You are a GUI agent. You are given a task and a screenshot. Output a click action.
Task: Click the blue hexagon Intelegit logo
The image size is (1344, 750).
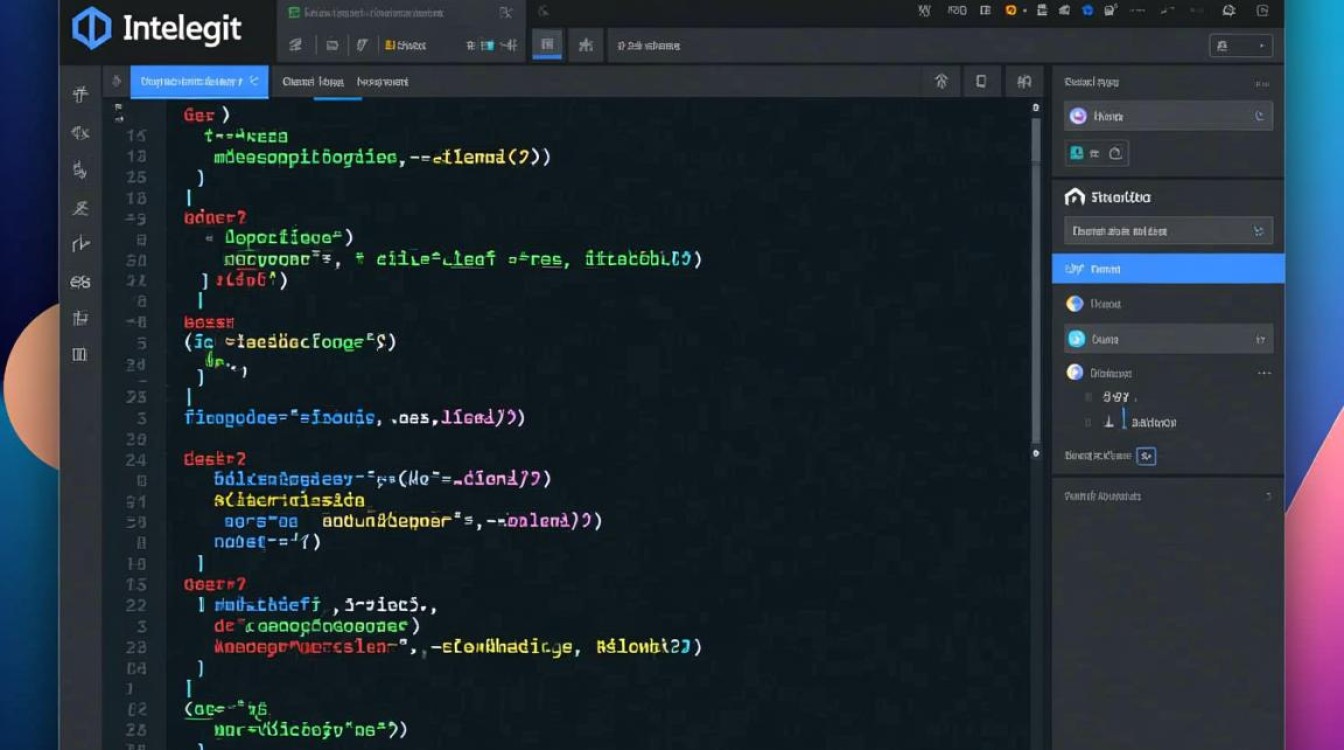pyautogui.click(x=91, y=28)
